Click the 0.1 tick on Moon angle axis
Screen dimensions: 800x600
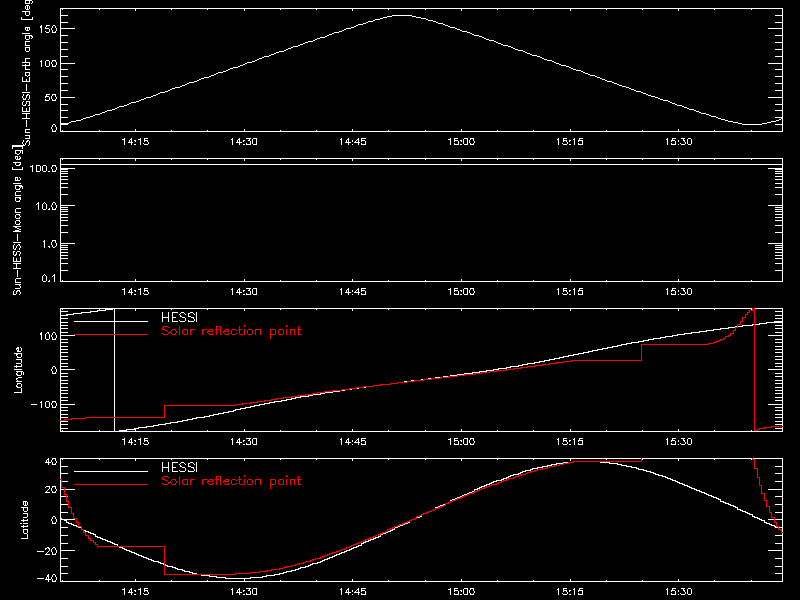tap(49, 279)
